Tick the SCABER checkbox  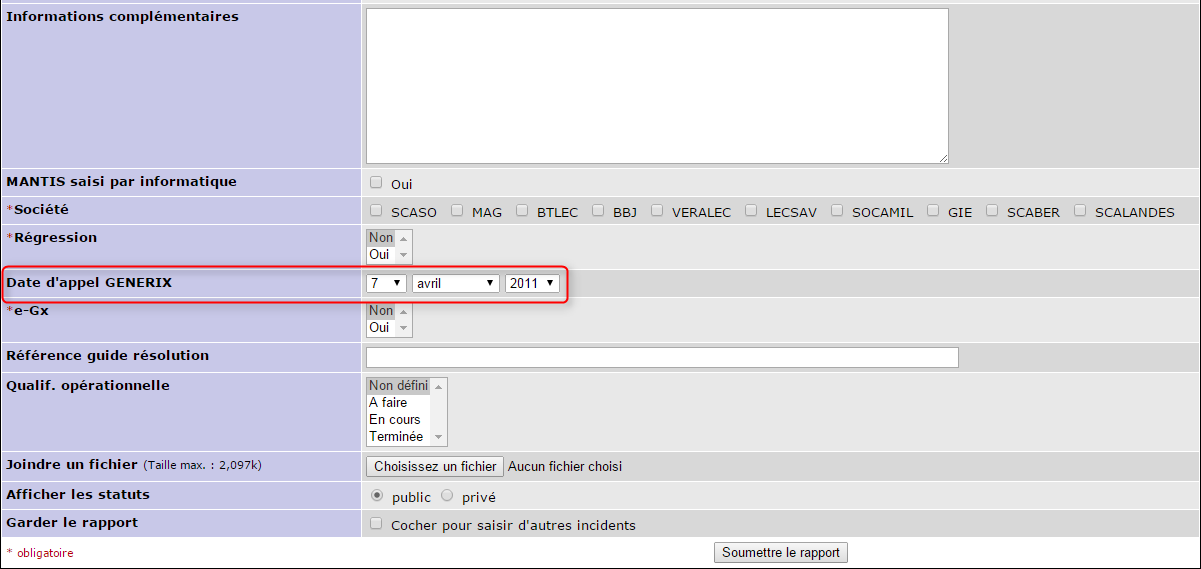(992, 211)
